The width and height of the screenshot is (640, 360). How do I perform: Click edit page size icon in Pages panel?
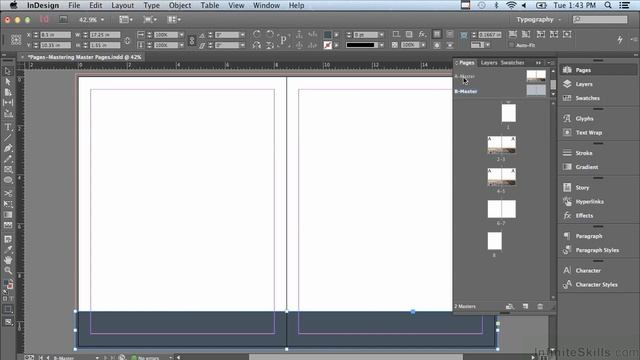[x=509, y=306]
